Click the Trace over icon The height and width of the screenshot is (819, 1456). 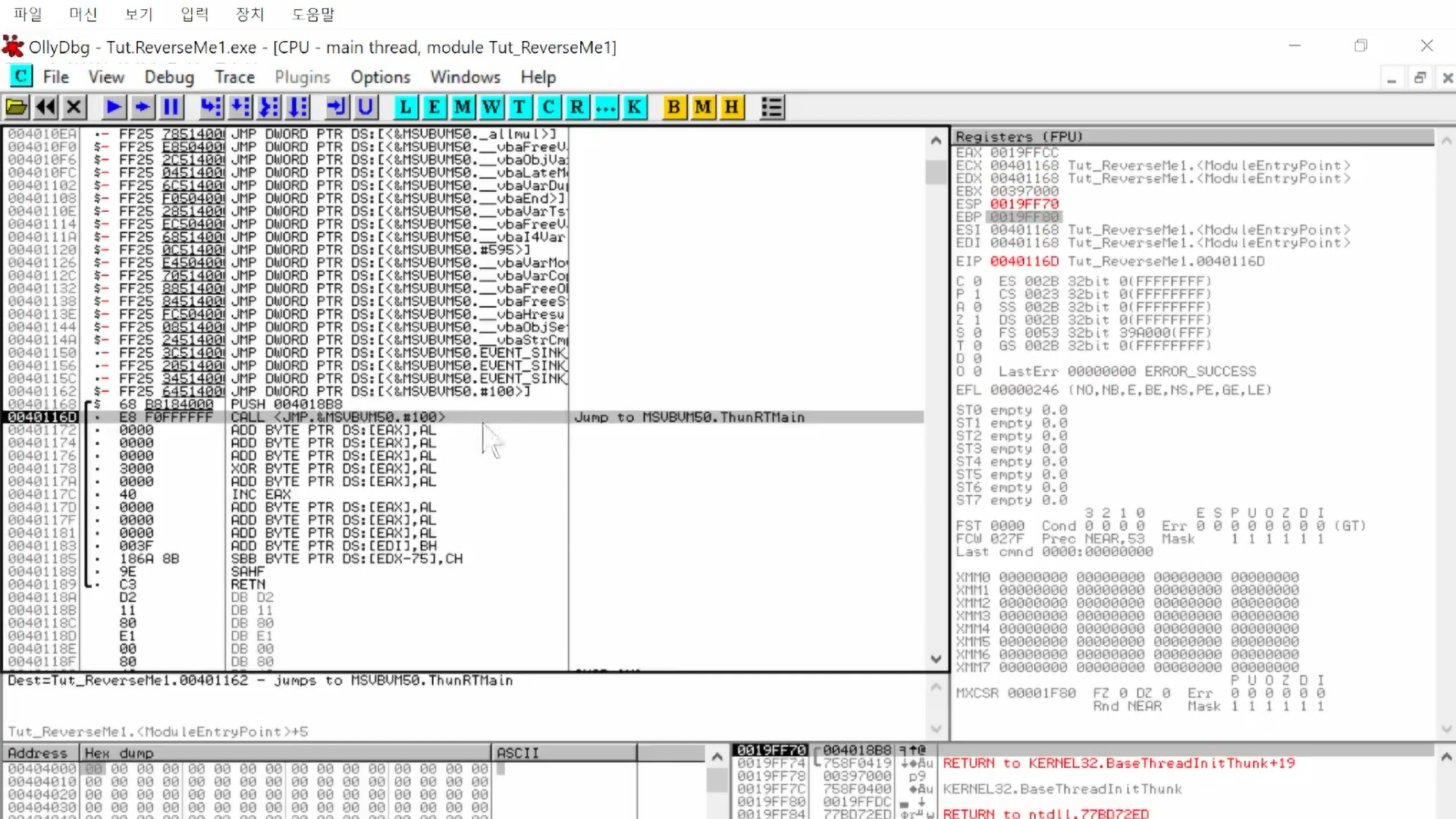pos(297,107)
